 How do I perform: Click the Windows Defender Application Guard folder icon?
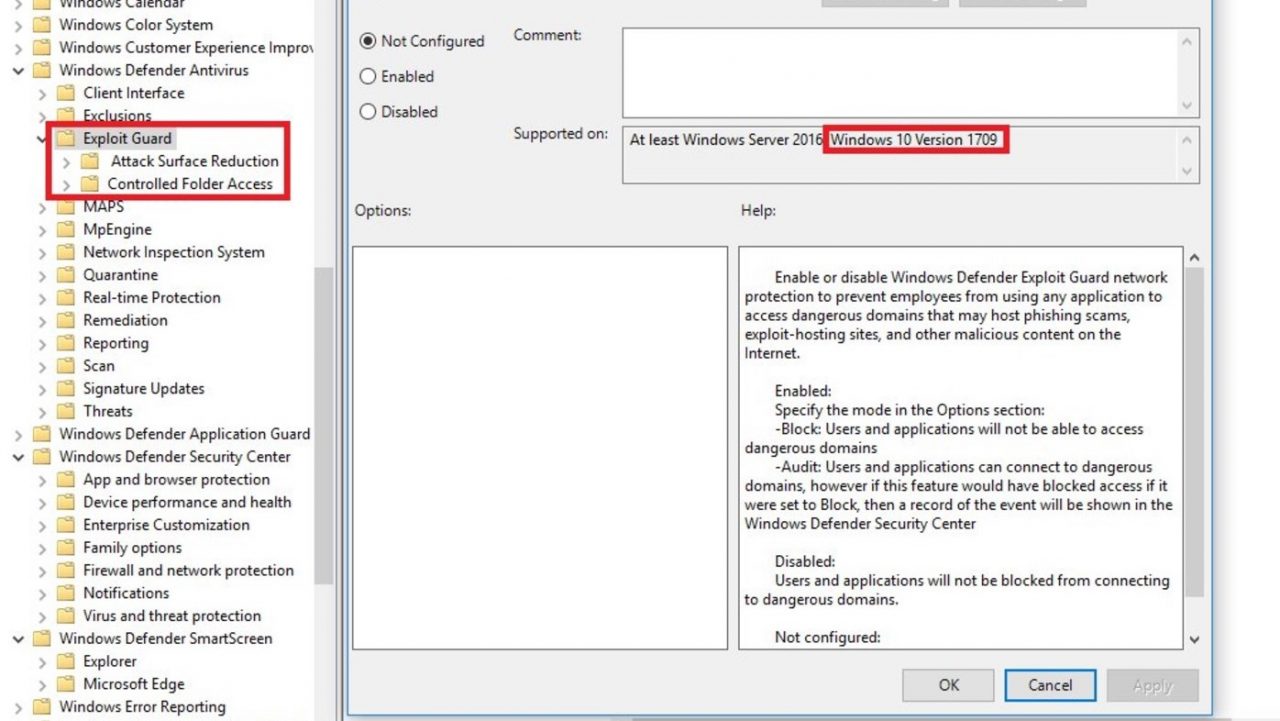(41, 434)
